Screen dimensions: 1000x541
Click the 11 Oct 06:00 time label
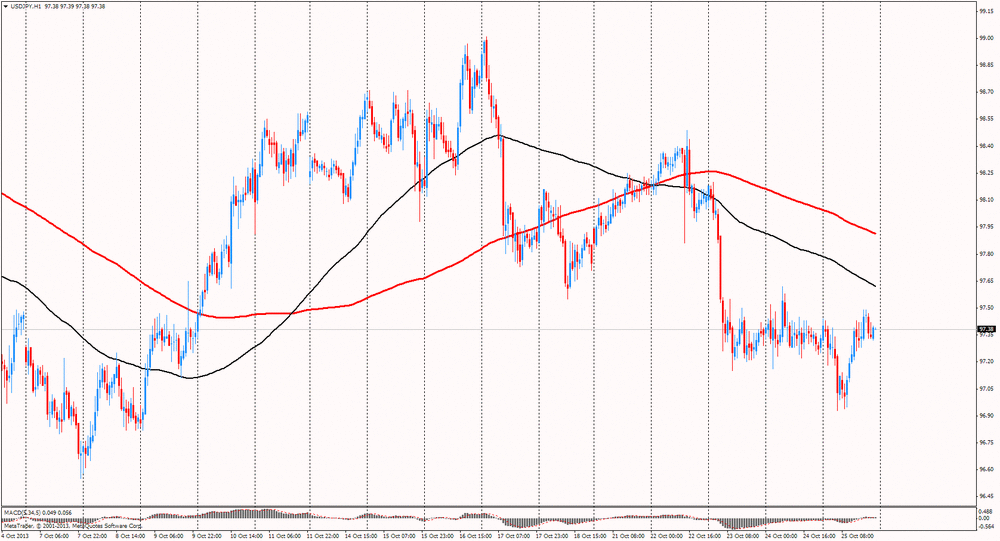tap(284, 537)
